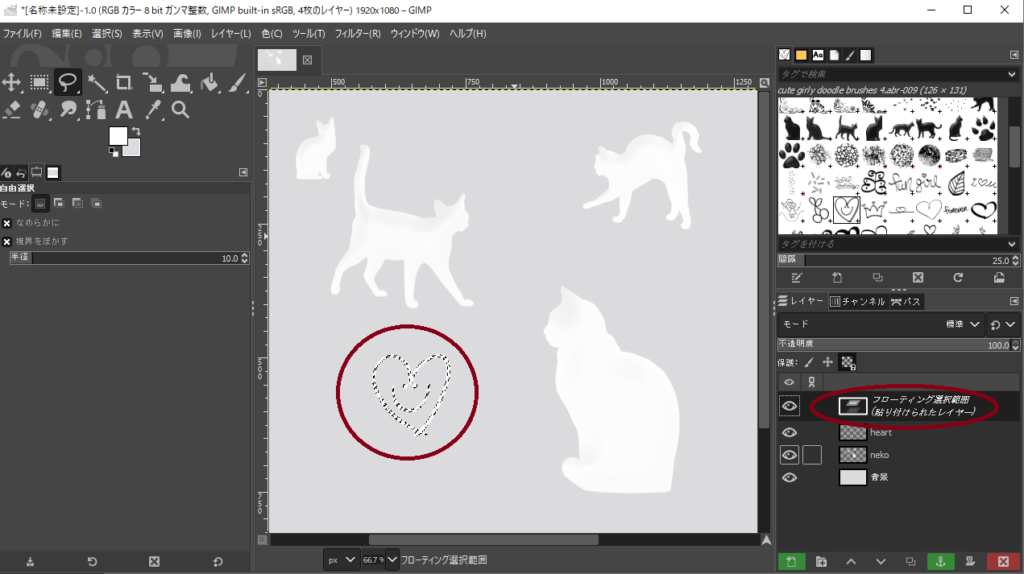Screen dimensions: 1024x574
Task: Select the Rectangle Select tool
Action: point(40,82)
